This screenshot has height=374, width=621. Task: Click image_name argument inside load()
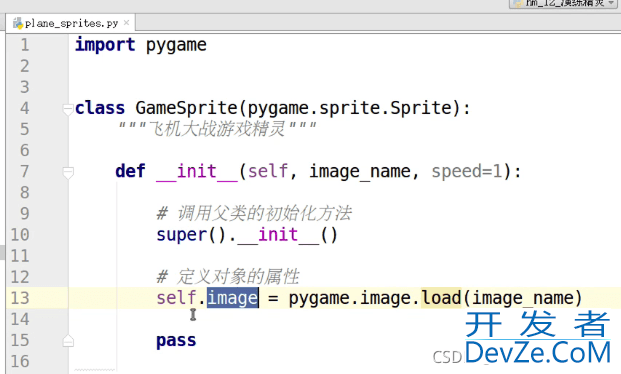point(523,299)
